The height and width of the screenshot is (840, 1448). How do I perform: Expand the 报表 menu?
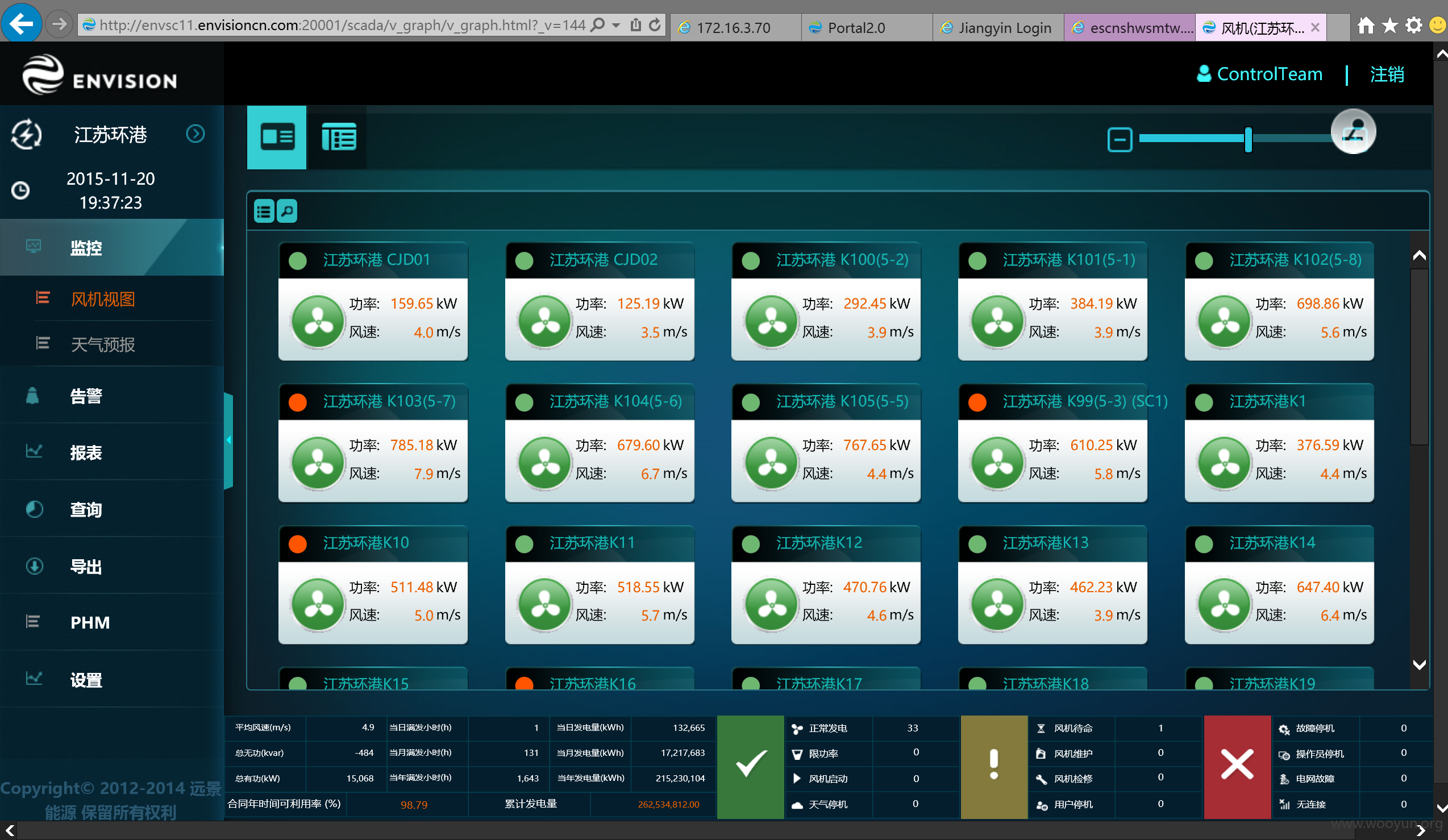[x=112, y=452]
